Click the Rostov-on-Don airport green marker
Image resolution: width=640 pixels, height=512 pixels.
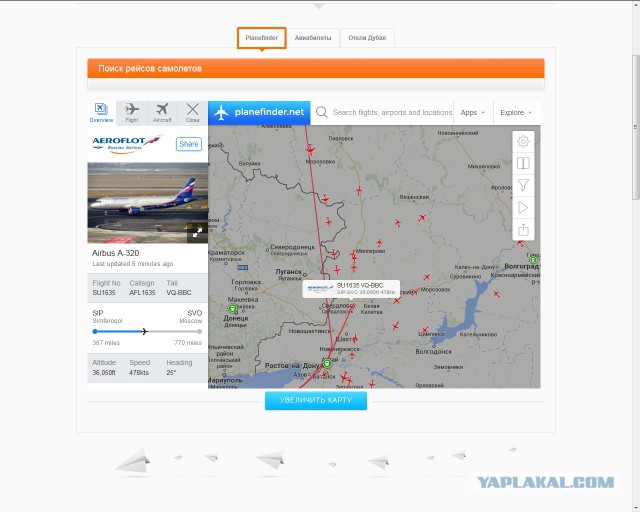click(327, 363)
